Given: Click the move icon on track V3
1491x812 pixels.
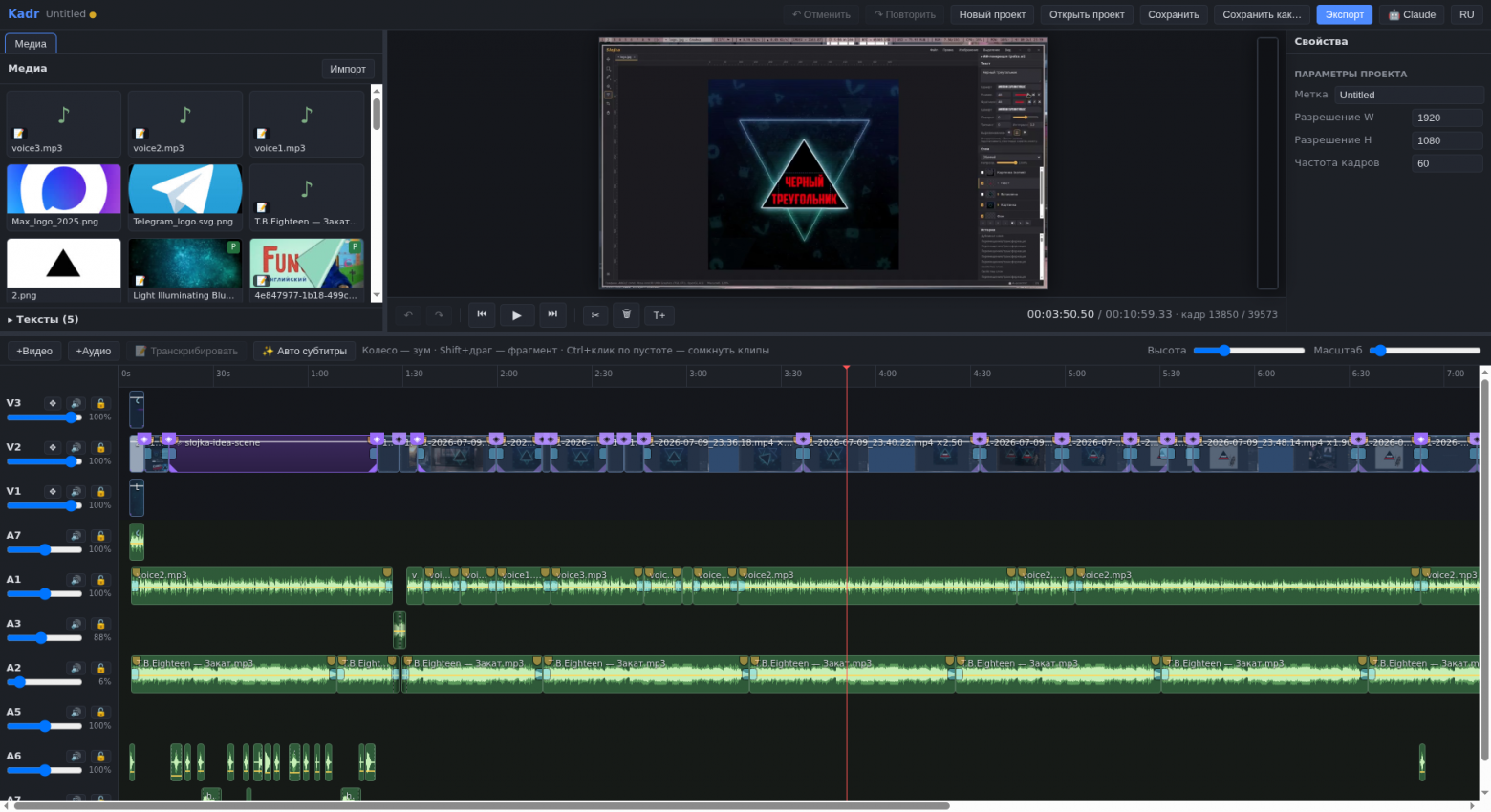Looking at the screenshot, I should pyautogui.click(x=53, y=404).
